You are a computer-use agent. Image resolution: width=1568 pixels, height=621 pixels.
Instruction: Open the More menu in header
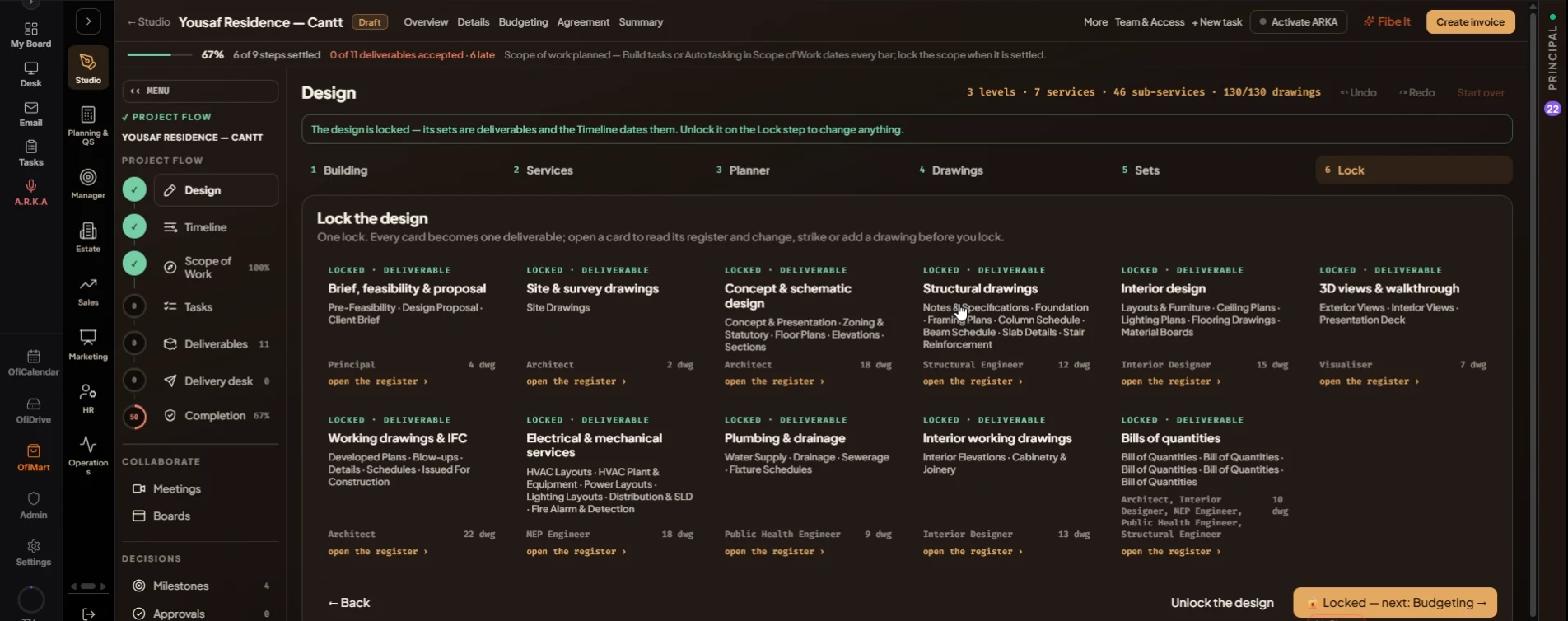pyautogui.click(x=1095, y=22)
